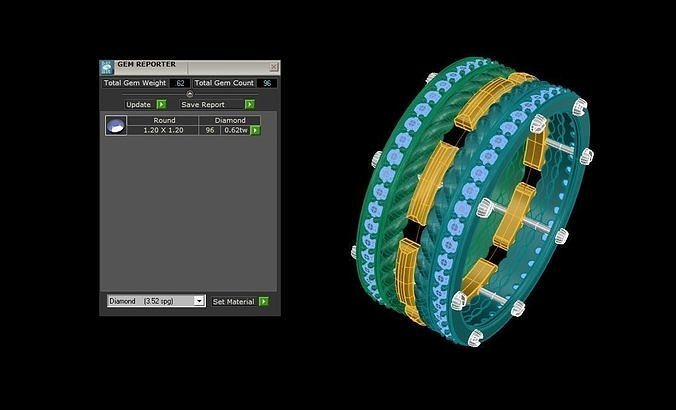Click the round diamond gem thumbnail icon

point(116,126)
